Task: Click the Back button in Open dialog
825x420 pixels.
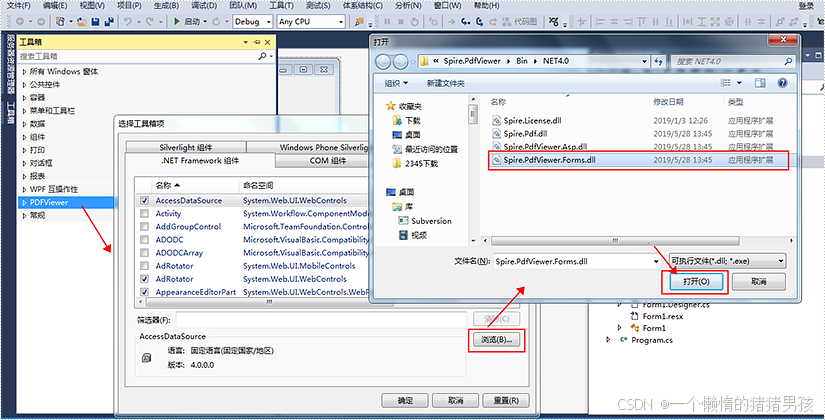Action: pos(384,62)
